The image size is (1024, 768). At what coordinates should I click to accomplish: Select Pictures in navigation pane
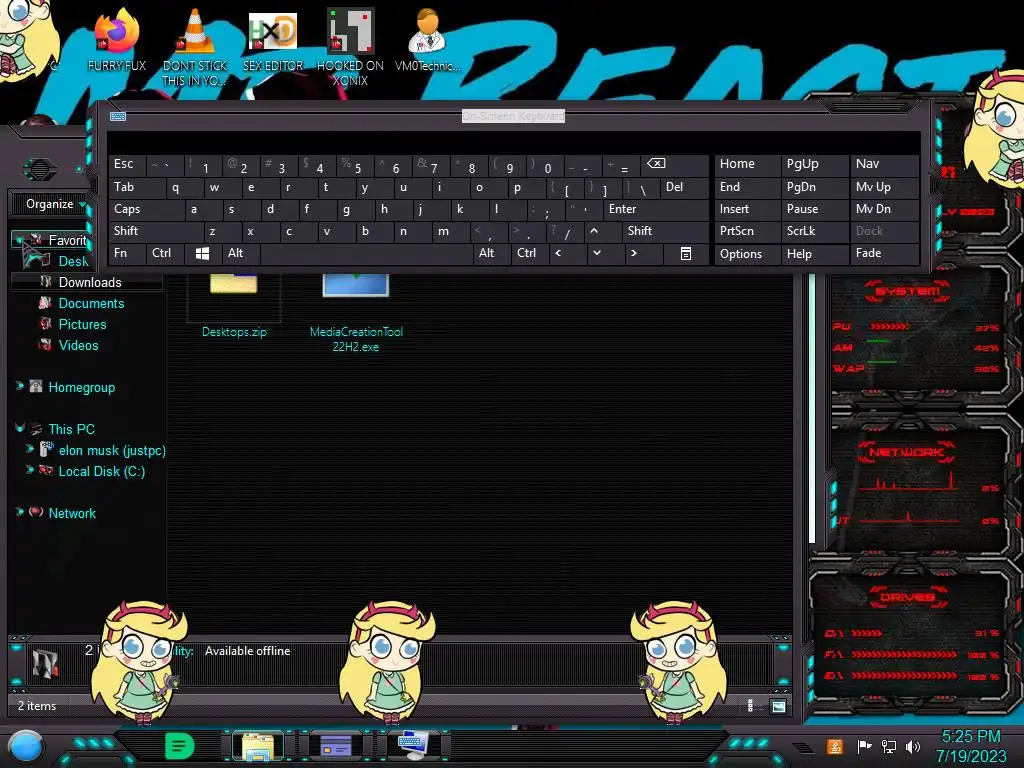pos(82,325)
